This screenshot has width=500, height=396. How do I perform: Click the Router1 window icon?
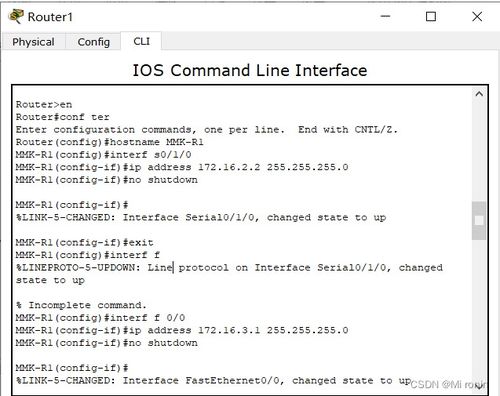(x=16, y=16)
